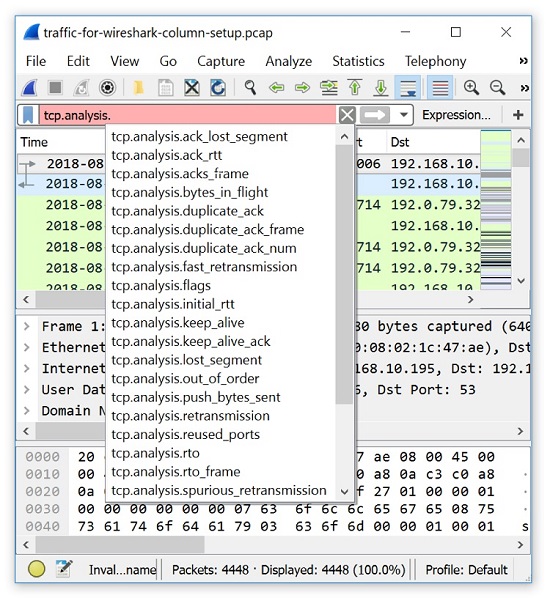This screenshot has width=550, height=598.
Task: Toggle auto-scroll during live capture
Action: tap(407, 88)
